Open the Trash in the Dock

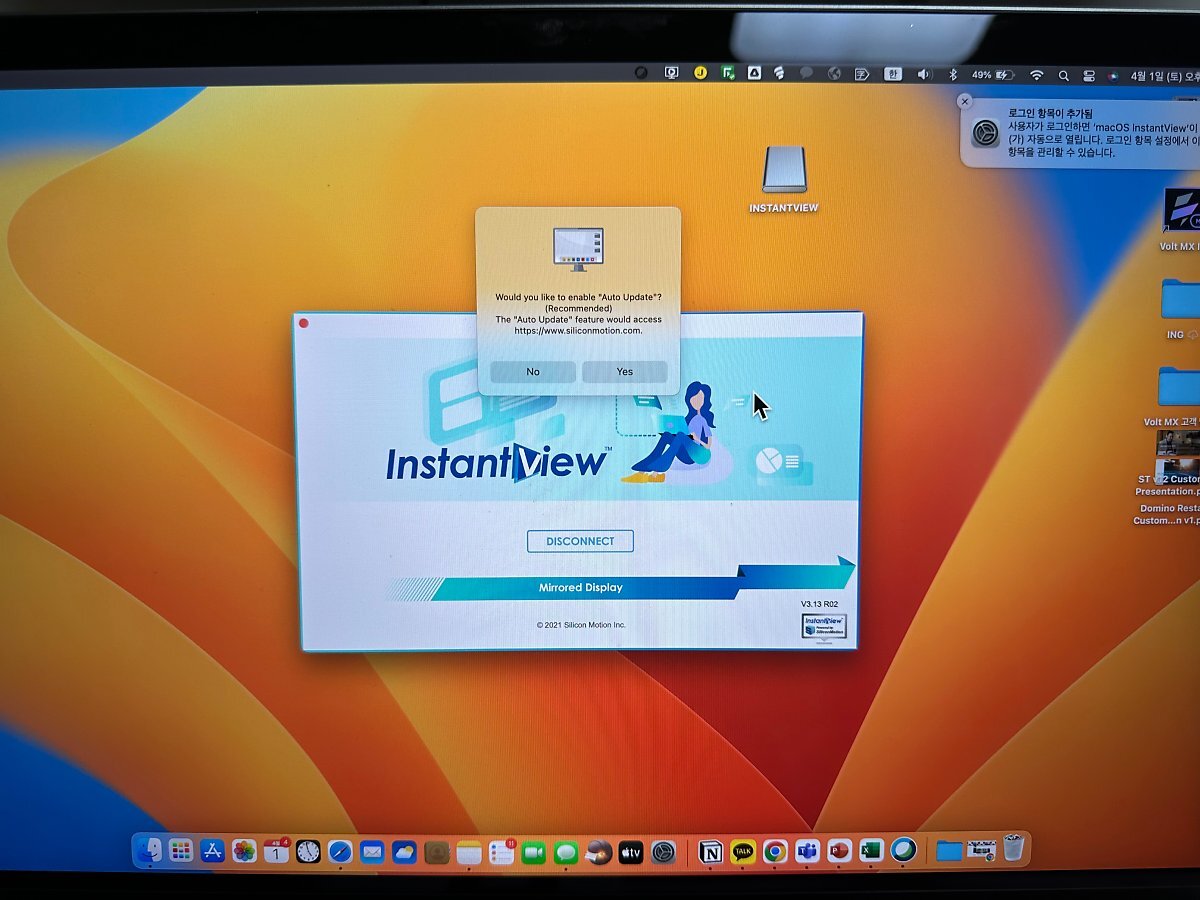click(1013, 849)
